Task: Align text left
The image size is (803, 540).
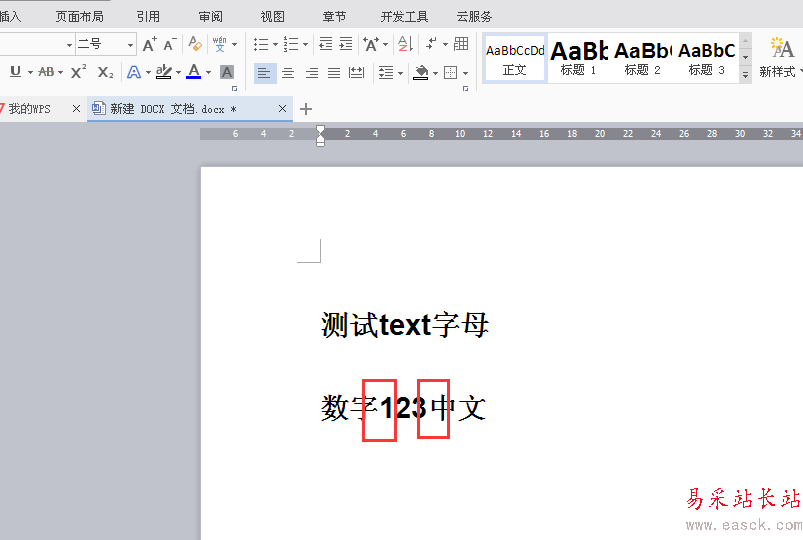Action: (264, 73)
